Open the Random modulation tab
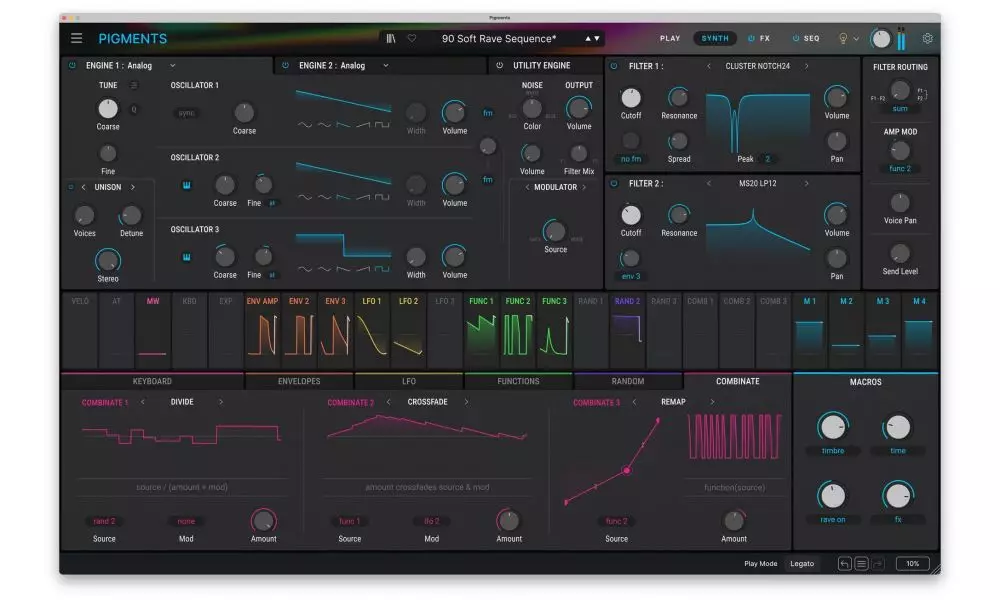This screenshot has height=600, width=1000. [x=628, y=381]
